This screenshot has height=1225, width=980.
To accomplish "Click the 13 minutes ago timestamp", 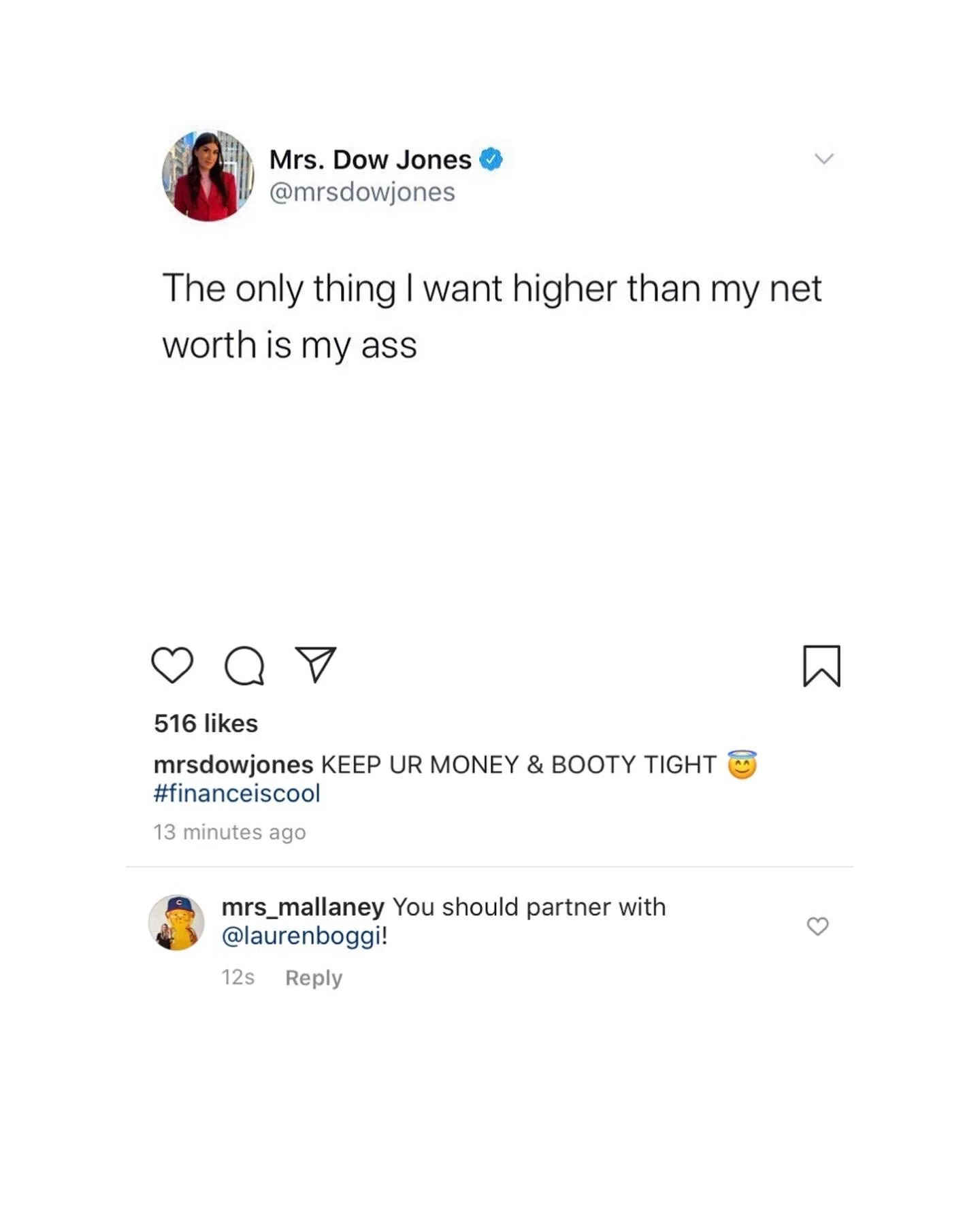I will (229, 832).
